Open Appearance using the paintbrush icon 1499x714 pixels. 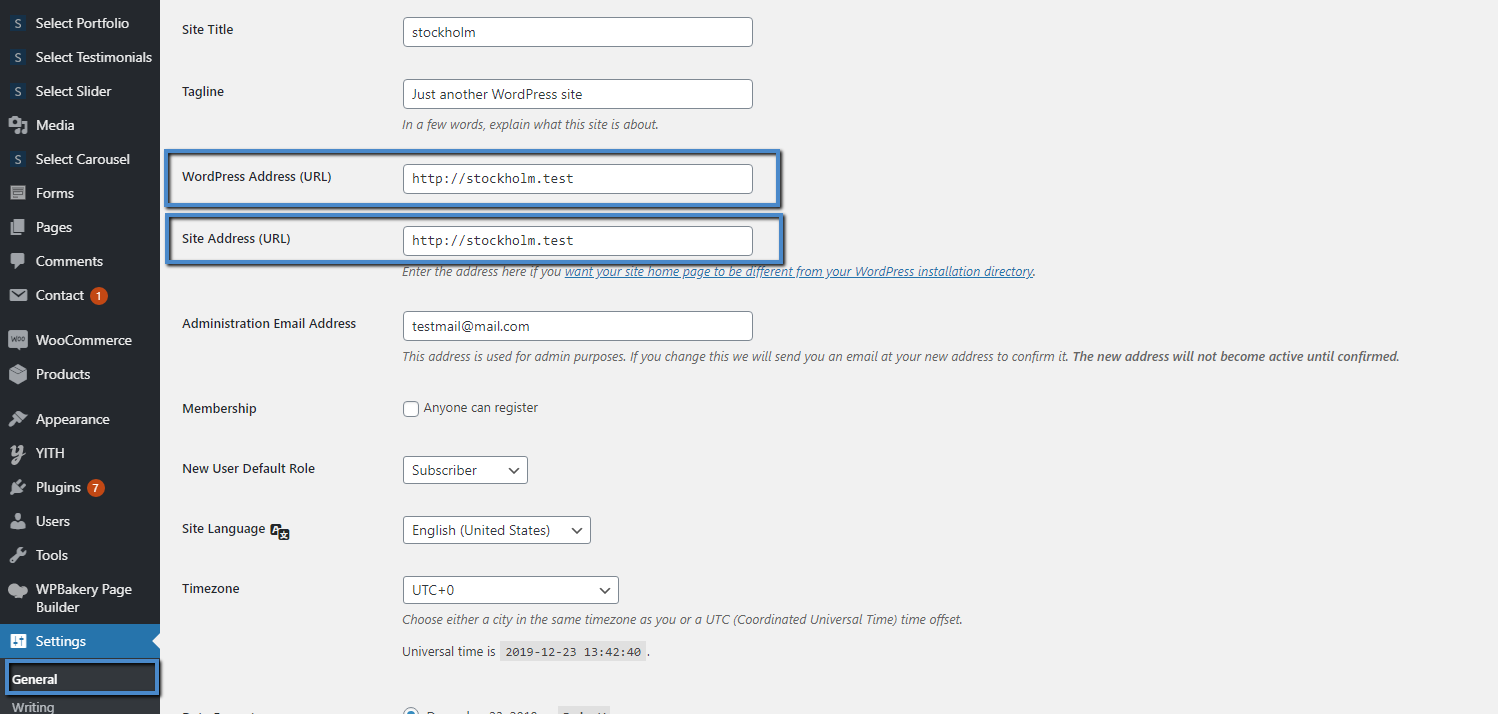pyautogui.click(x=17, y=419)
